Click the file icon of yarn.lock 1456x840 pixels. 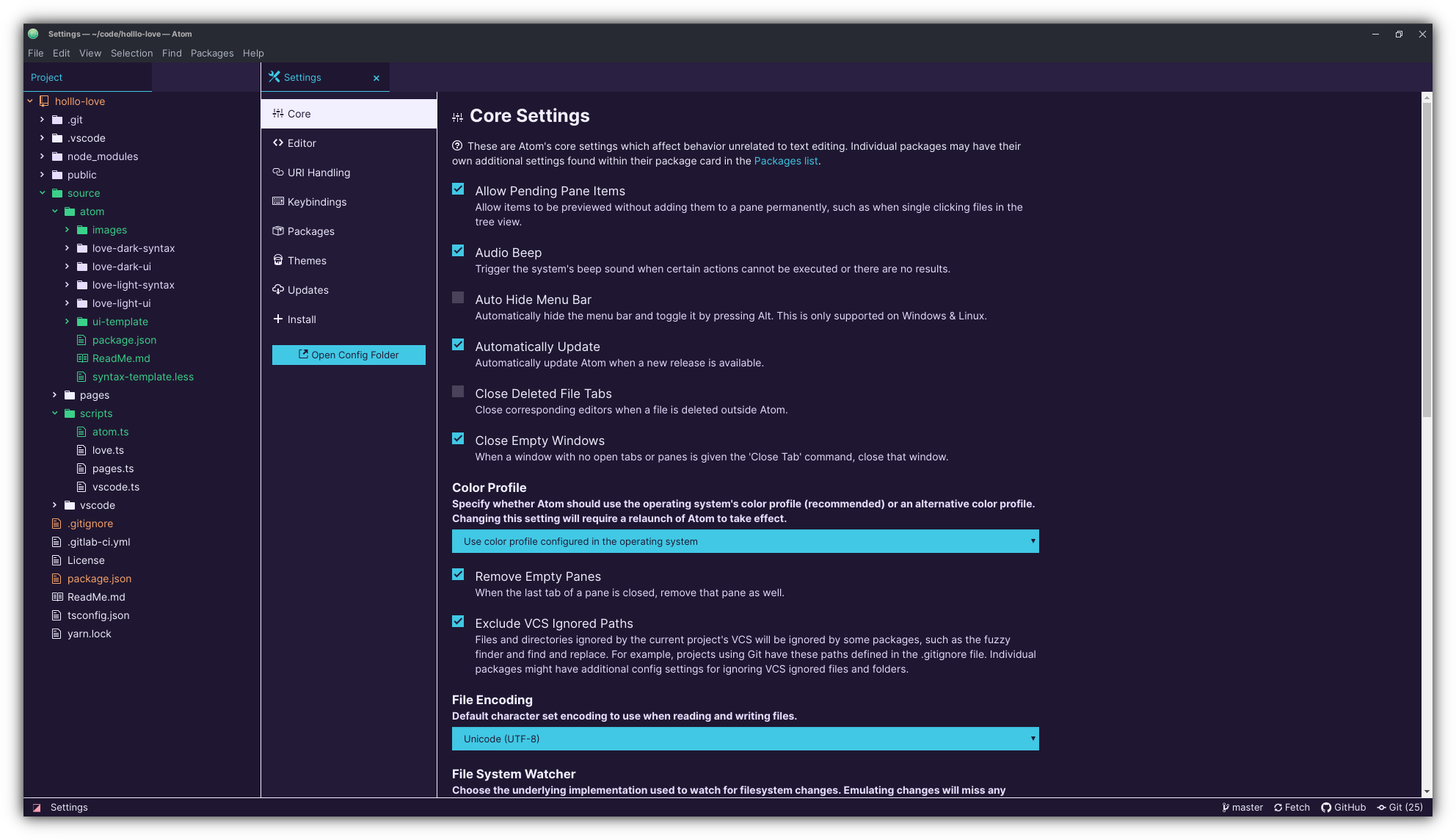57,634
